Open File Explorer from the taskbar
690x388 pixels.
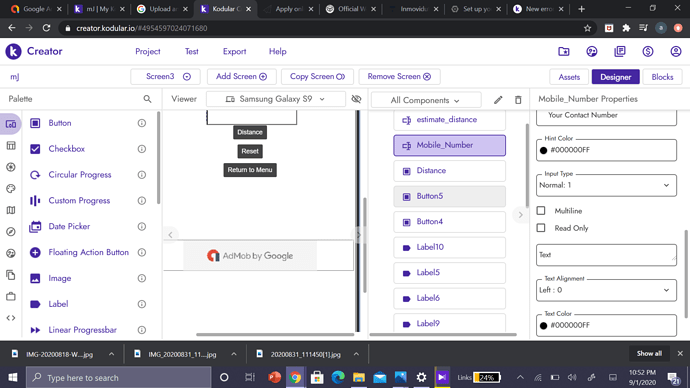359,377
